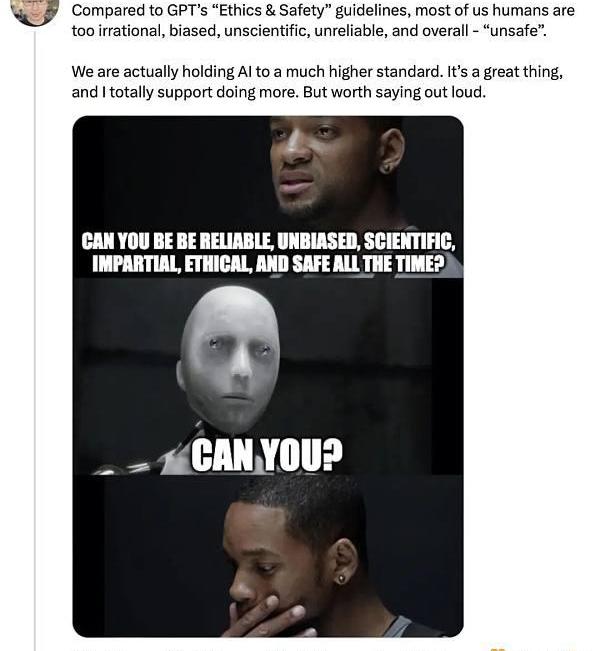Click the man's ear in the top panel

coord(390,150)
